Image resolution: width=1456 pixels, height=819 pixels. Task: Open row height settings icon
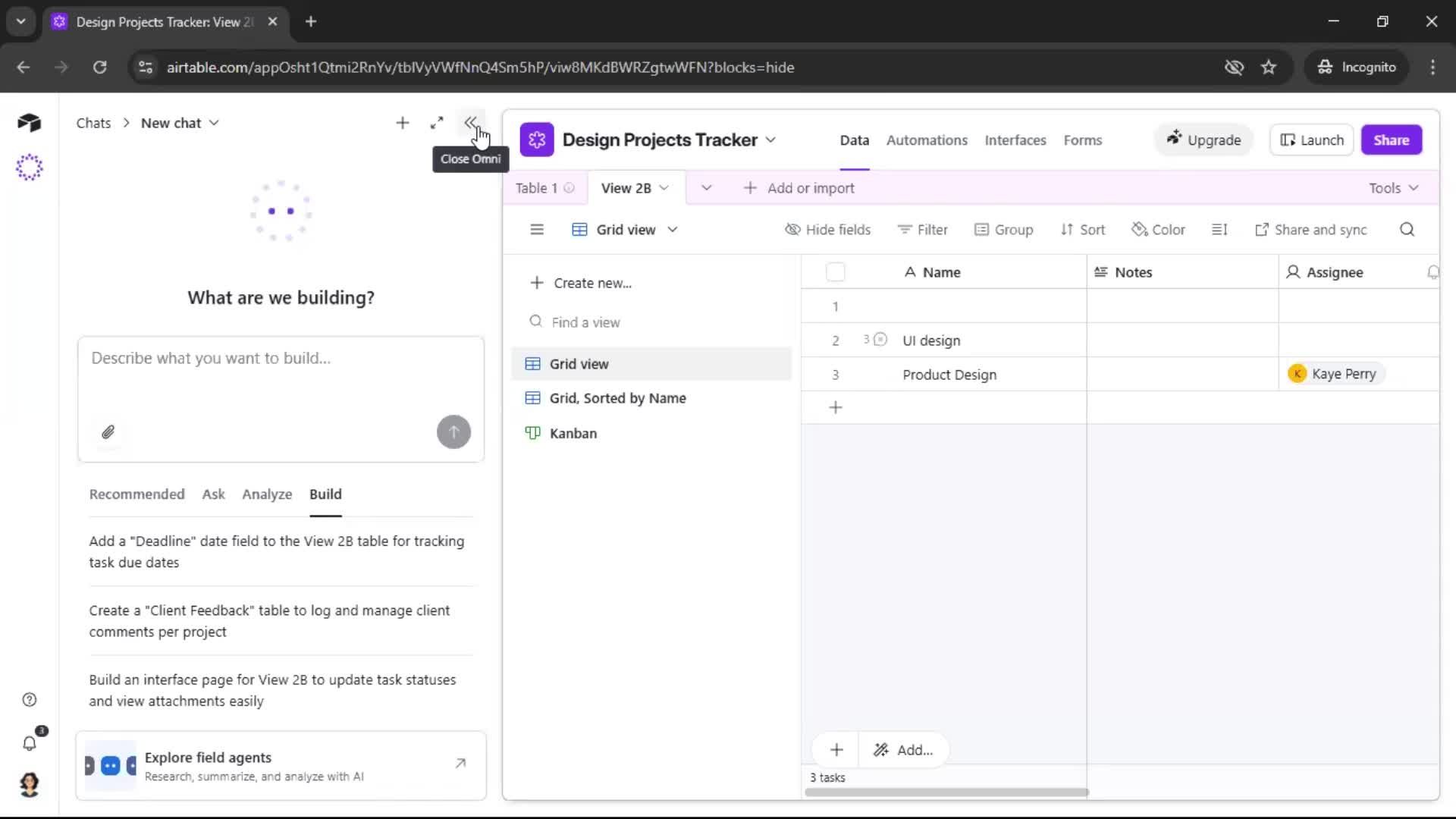[1219, 230]
